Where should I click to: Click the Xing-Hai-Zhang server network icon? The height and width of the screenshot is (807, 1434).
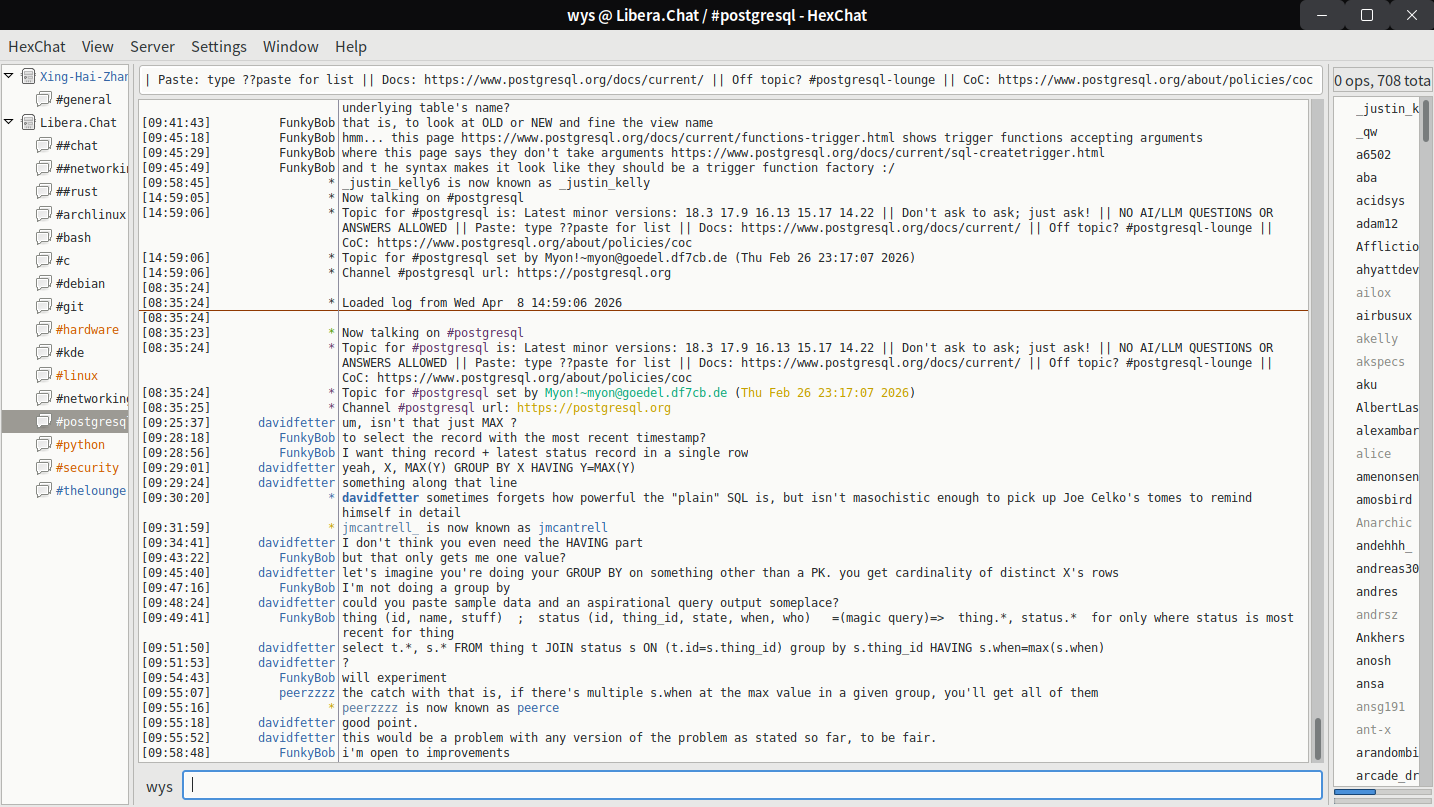(x=28, y=76)
